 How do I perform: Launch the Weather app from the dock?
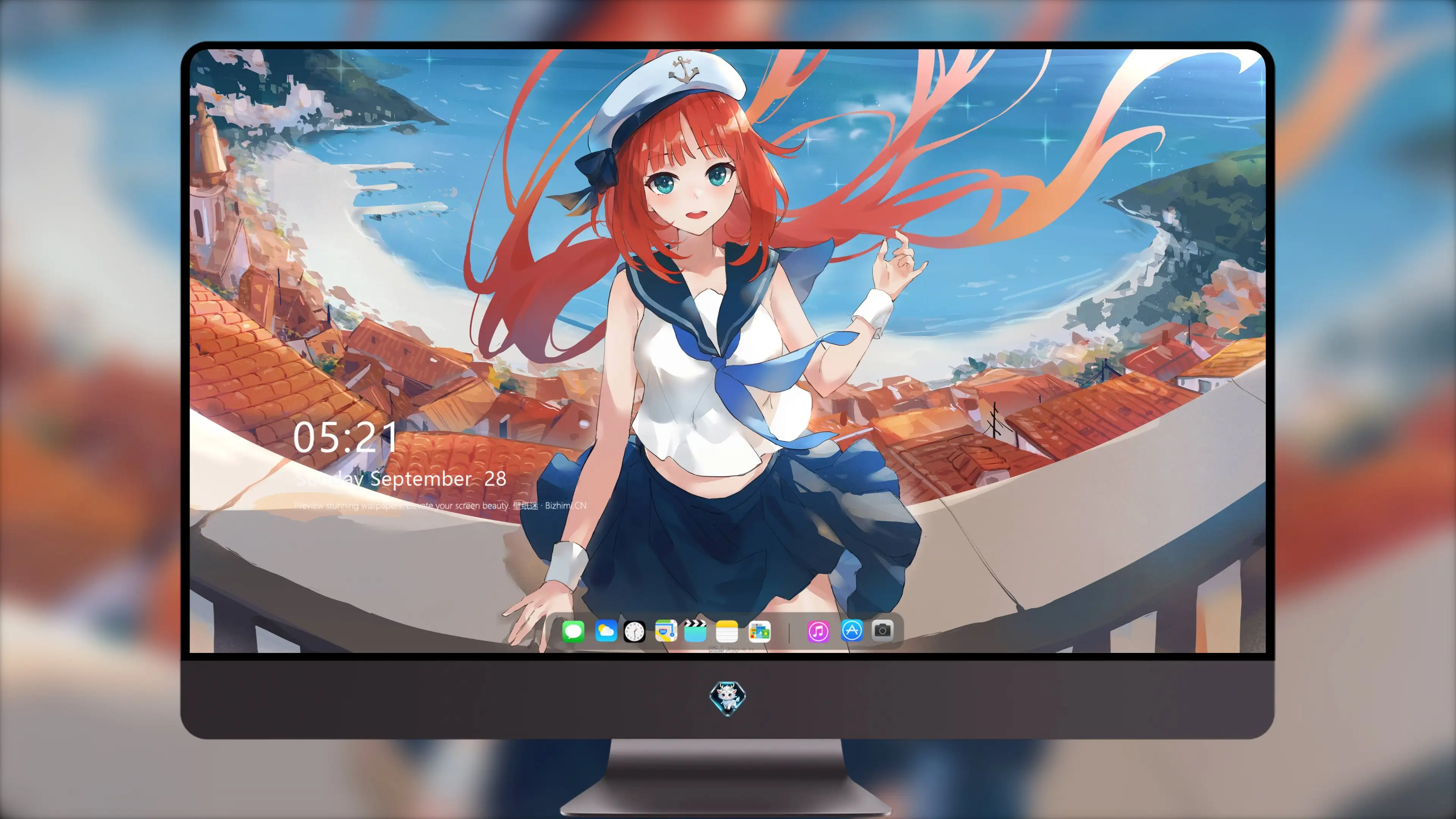[x=606, y=631]
